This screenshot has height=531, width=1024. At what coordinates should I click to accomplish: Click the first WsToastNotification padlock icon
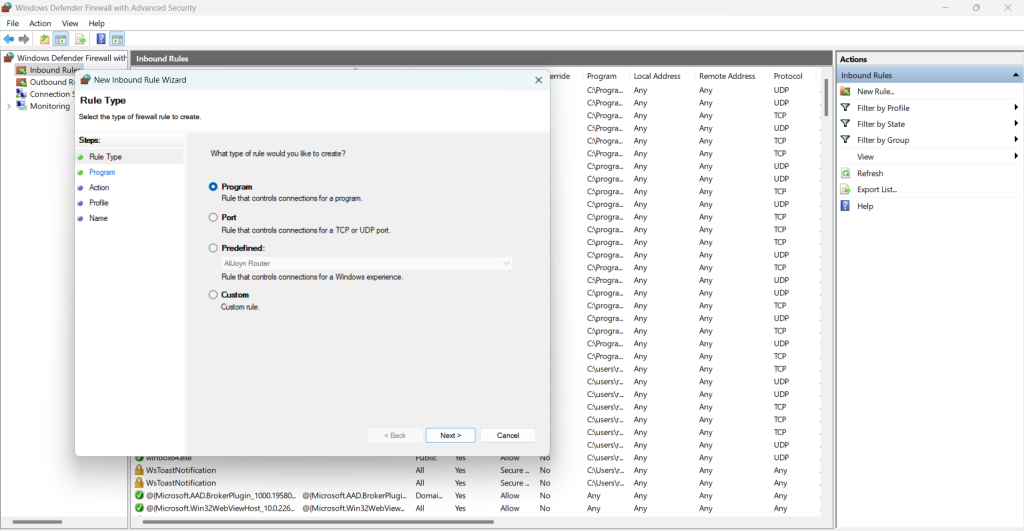tap(139, 470)
